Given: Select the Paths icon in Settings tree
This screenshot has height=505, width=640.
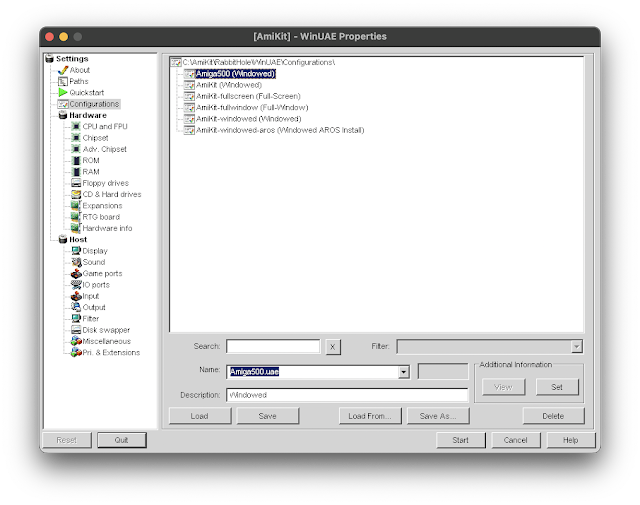Looking at the screenshot, I should tap(62, 81).
